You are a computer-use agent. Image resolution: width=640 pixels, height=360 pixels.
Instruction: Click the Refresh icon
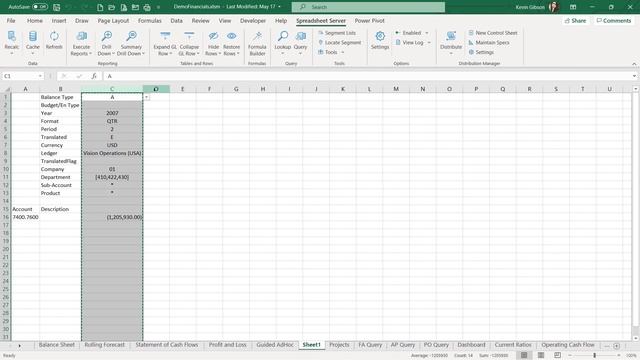click(54, 41)
